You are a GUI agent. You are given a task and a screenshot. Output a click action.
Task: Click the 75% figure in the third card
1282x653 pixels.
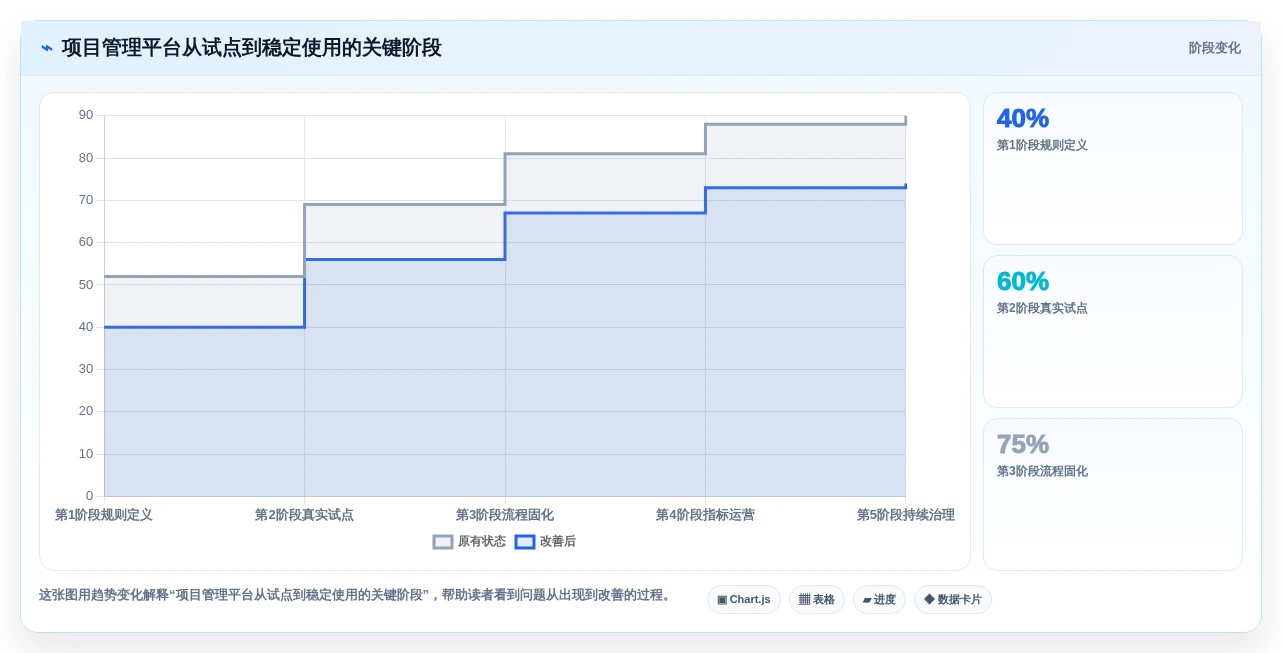1022,444
